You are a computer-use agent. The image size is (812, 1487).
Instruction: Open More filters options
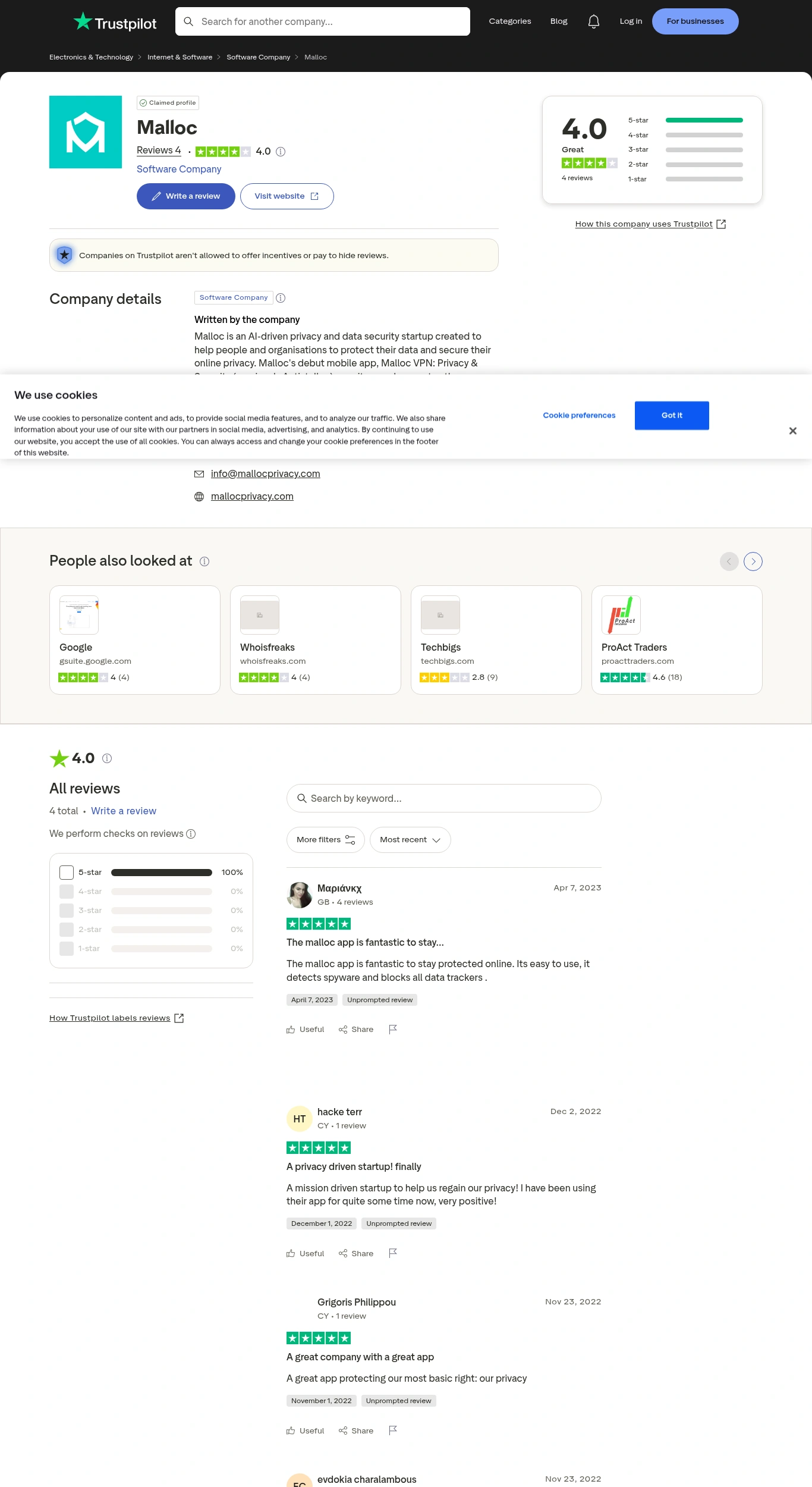[x=326, y=840]
